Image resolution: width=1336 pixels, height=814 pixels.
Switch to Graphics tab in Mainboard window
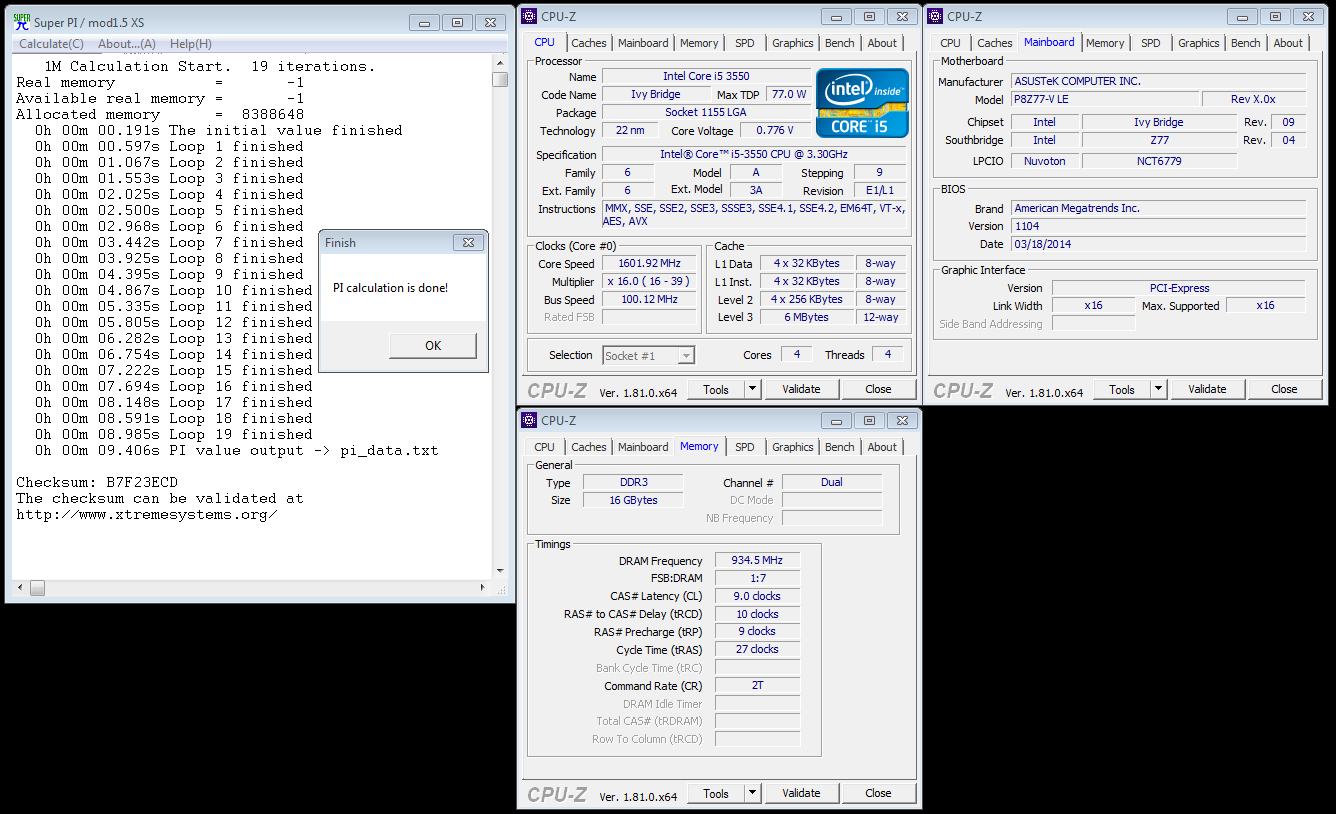pyautogui.click(x=1199, y=43)
